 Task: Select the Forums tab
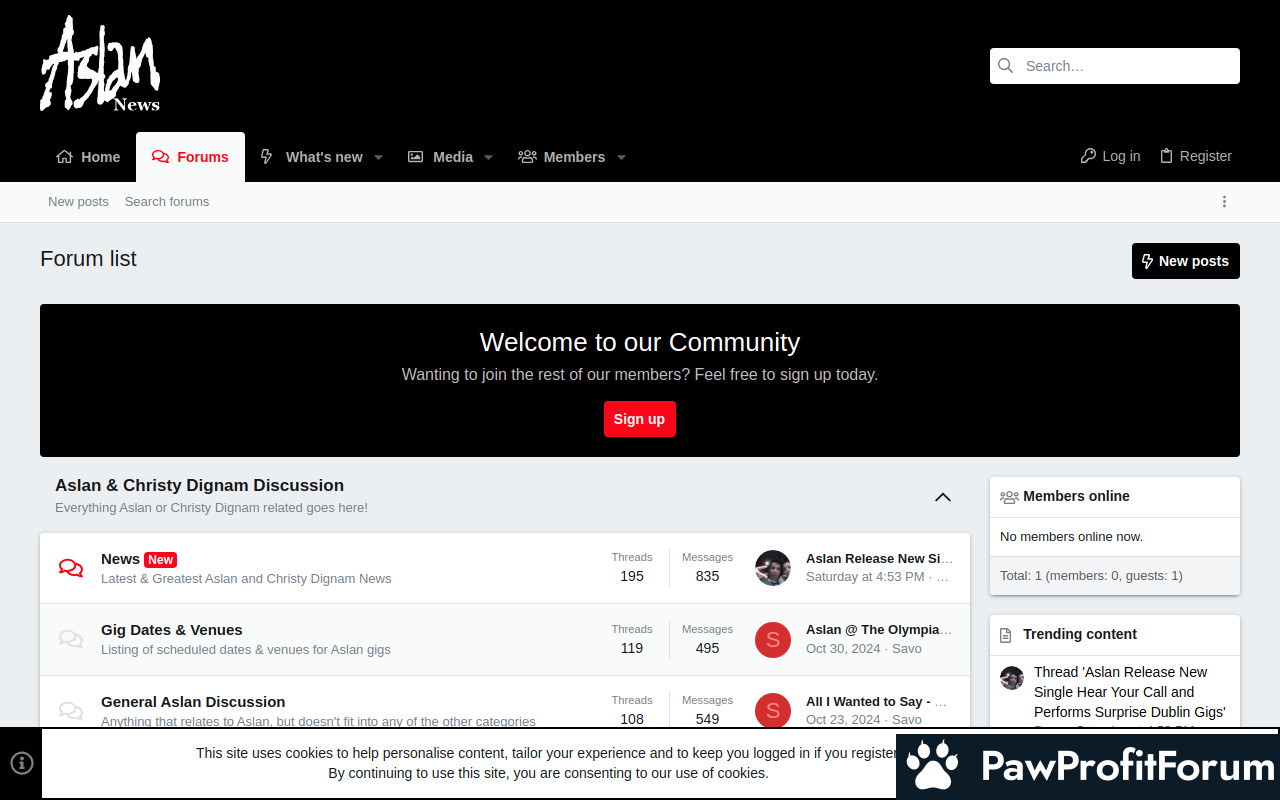(x=190, y=157)
